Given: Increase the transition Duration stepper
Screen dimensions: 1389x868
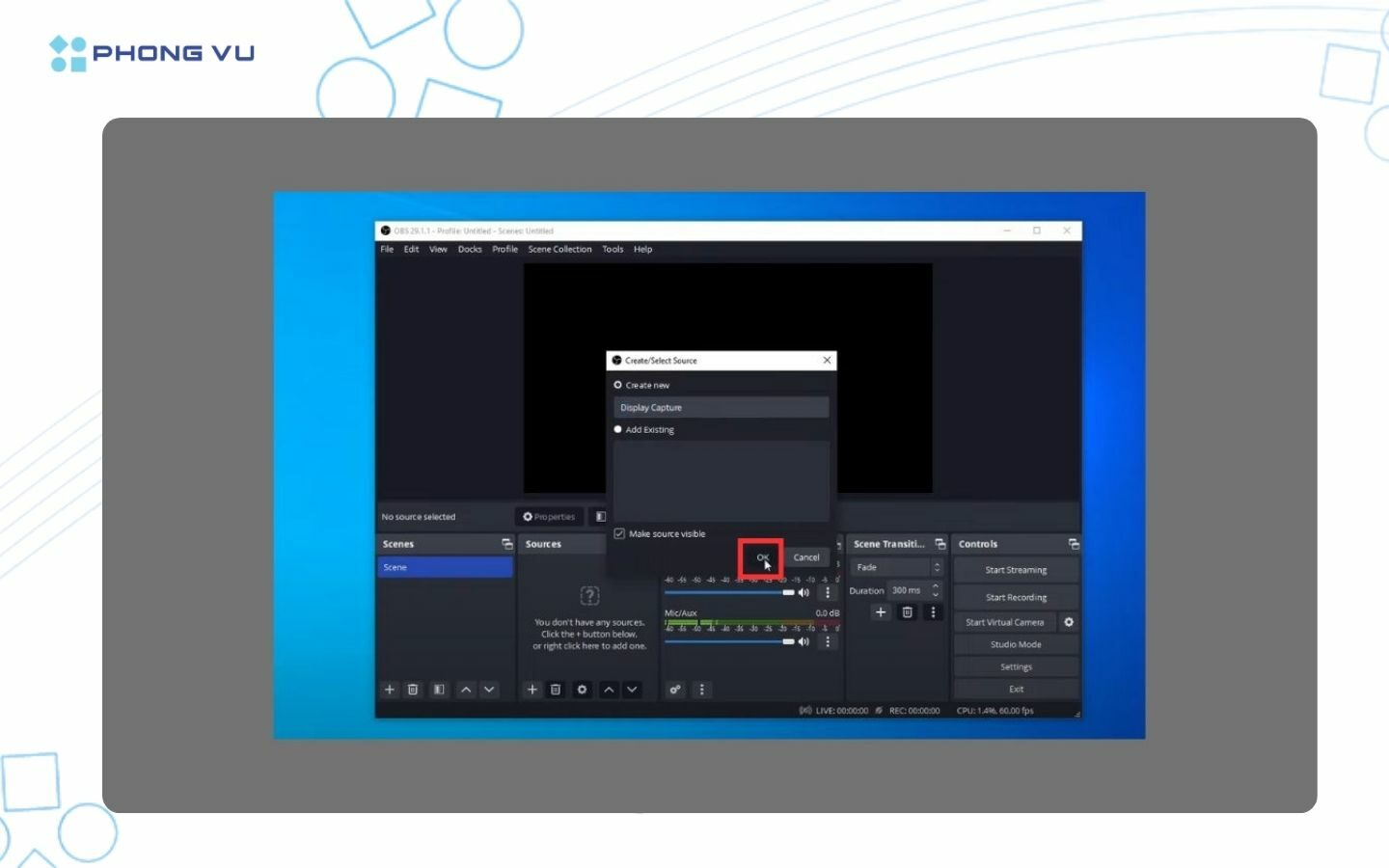Looking at the screenshot, I should point(935,586).
